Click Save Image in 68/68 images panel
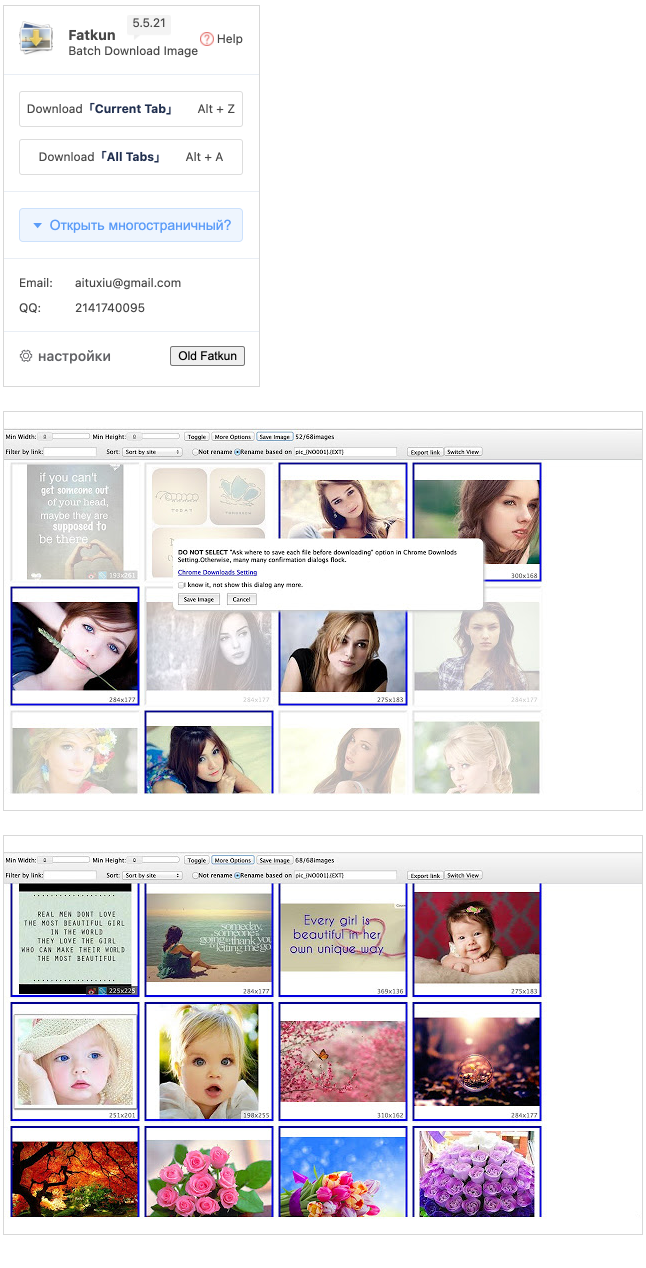Screen dimensions: 646x1268 tap(274, 860)
